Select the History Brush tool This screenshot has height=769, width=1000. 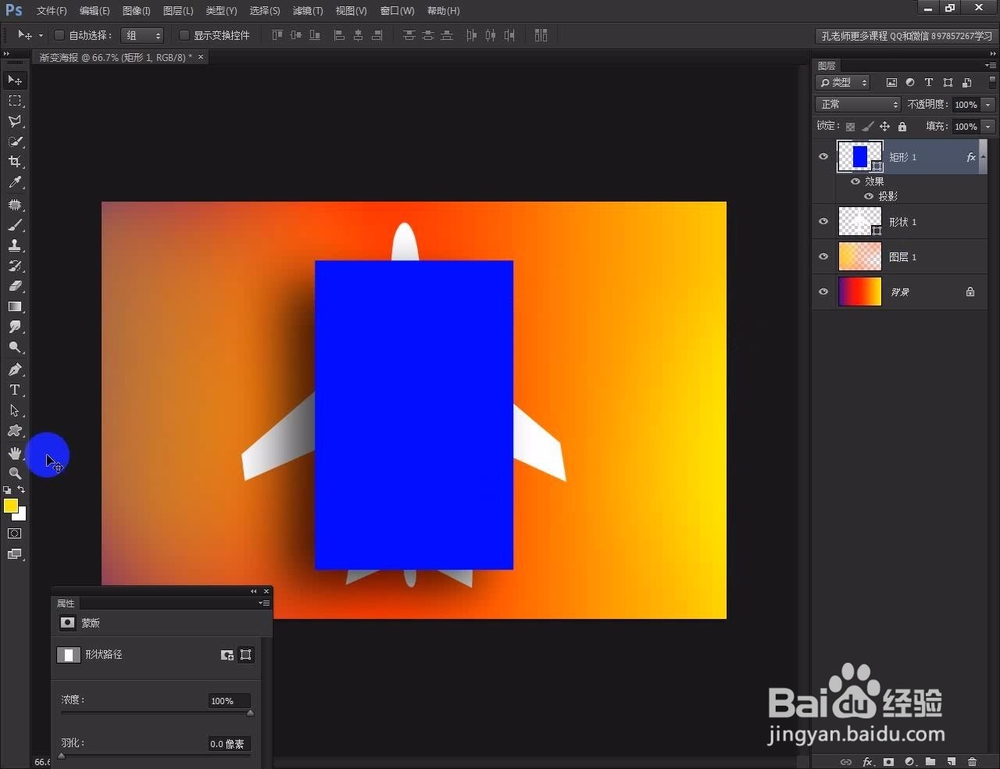click(14, 266)
